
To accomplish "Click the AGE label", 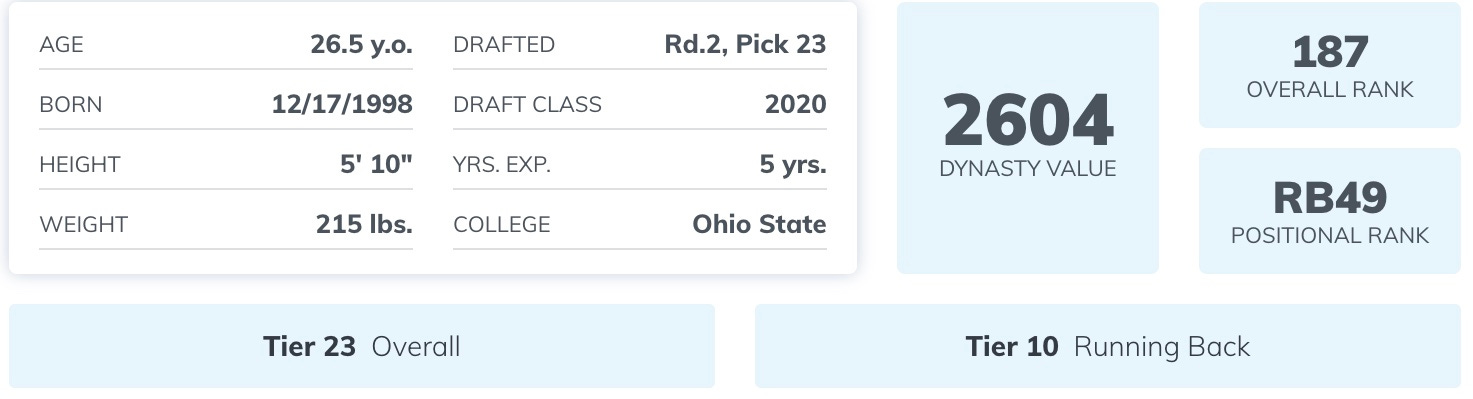I will [61, 45].
